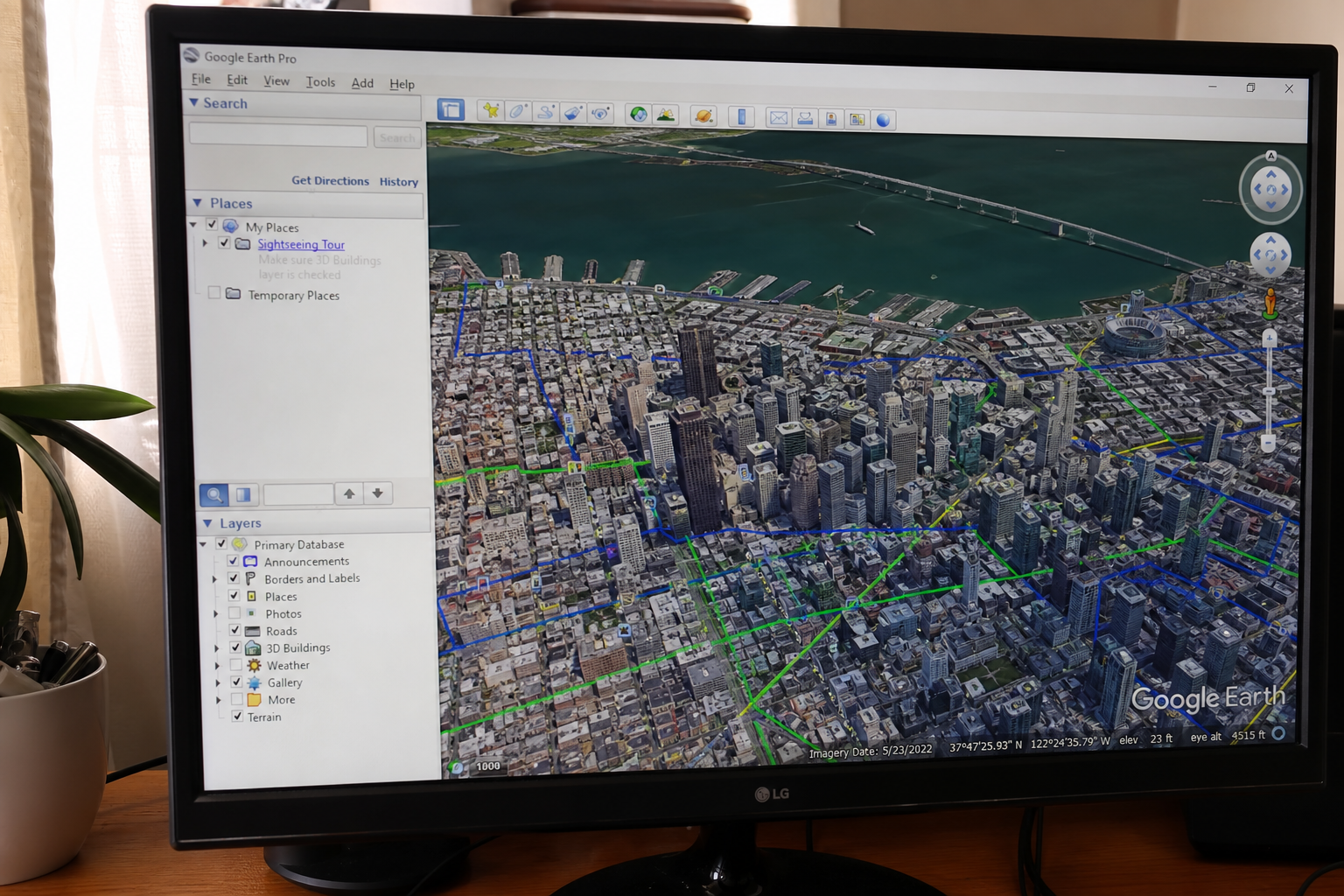Expand the Gallery layer arrow

click(x=217, y=682)
